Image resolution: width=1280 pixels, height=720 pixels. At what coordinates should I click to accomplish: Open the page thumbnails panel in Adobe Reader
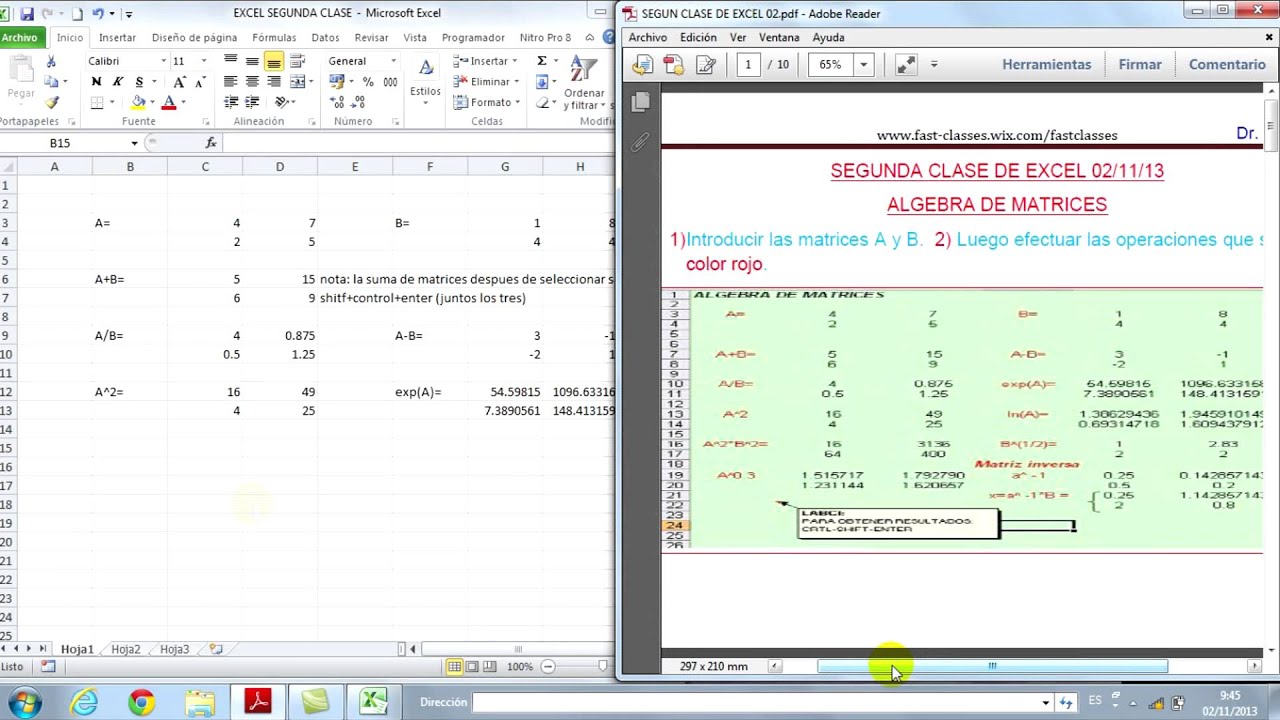tap(641, 101)
